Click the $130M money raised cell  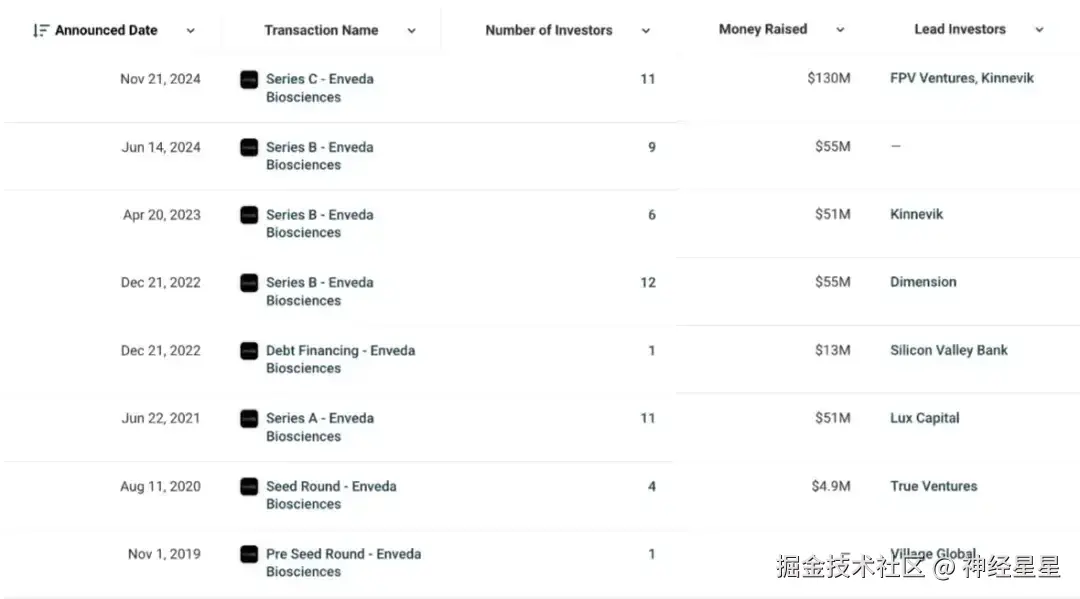(829, 78)
